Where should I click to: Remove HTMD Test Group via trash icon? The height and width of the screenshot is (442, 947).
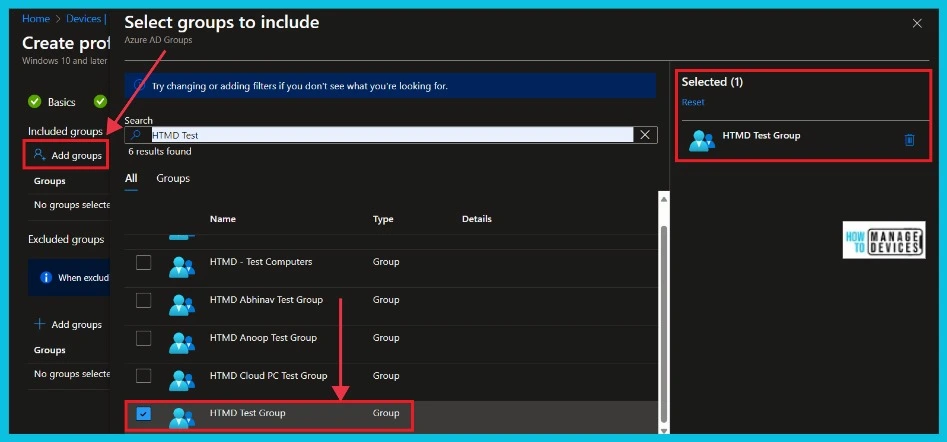[x=910, y=140]
